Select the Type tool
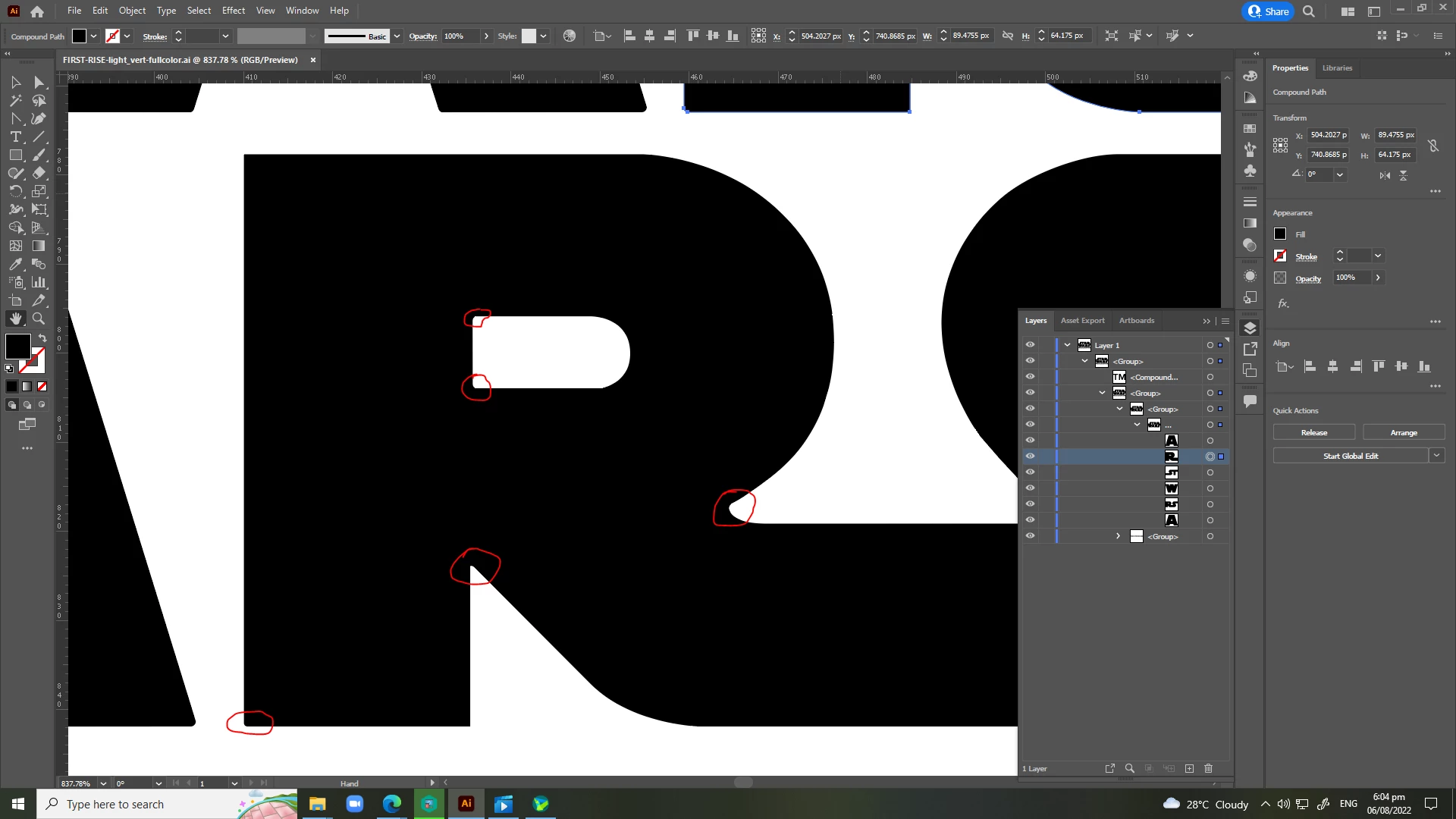 click(15, 136)
